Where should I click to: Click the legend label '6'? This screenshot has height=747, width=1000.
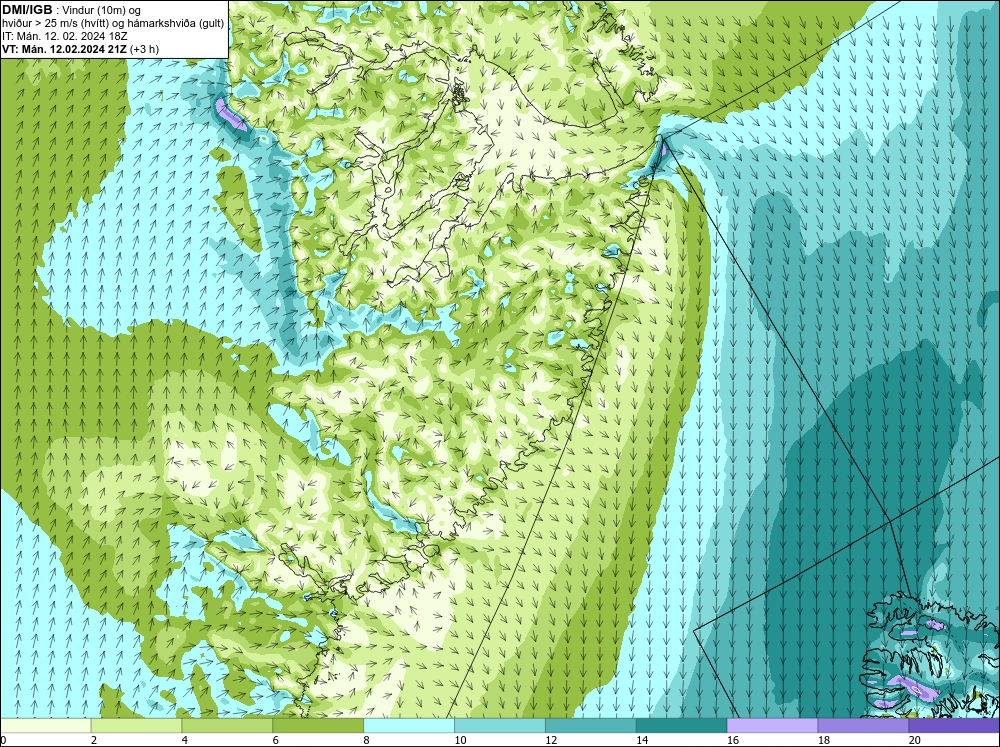pyautogui.click(x=276, y=740)
